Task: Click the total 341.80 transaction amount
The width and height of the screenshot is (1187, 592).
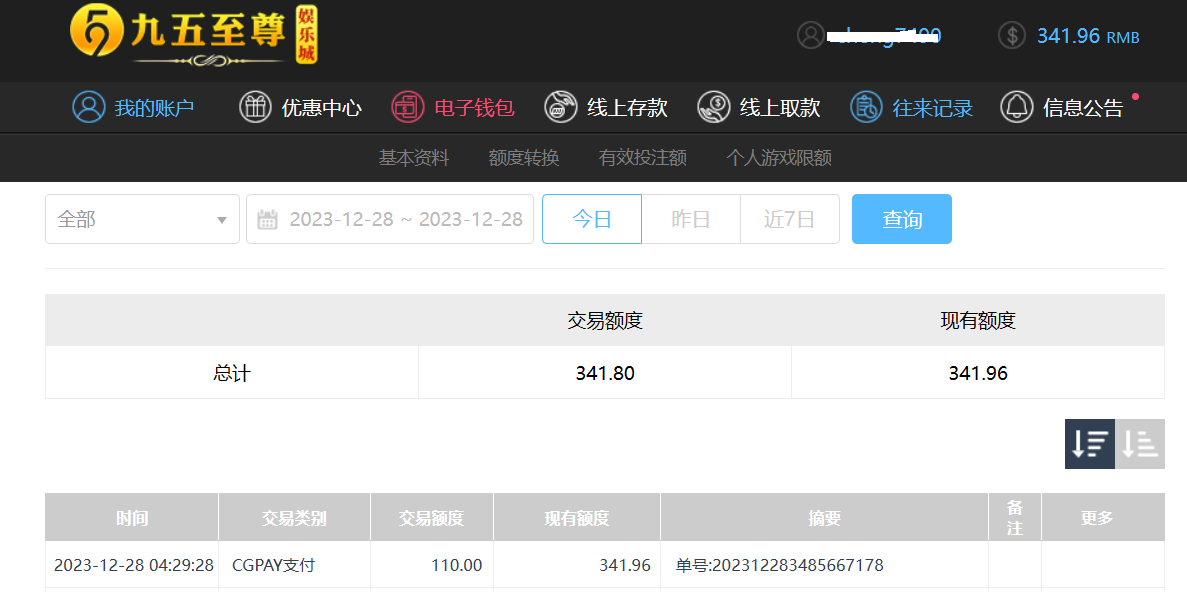Action: pyautogui.click(x=605, y=373)
